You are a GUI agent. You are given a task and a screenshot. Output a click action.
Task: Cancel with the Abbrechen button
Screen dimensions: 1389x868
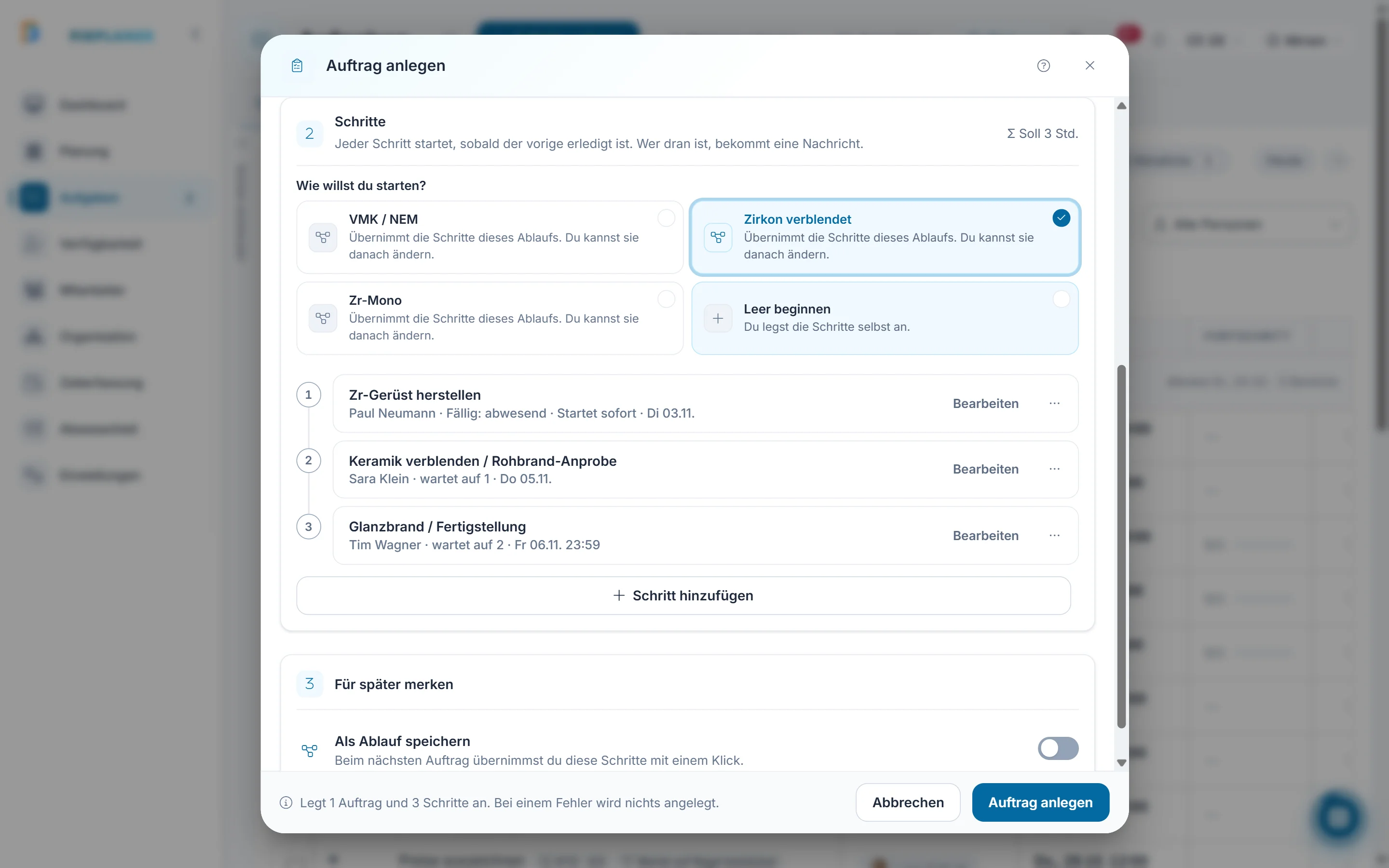tap(908, 802)
